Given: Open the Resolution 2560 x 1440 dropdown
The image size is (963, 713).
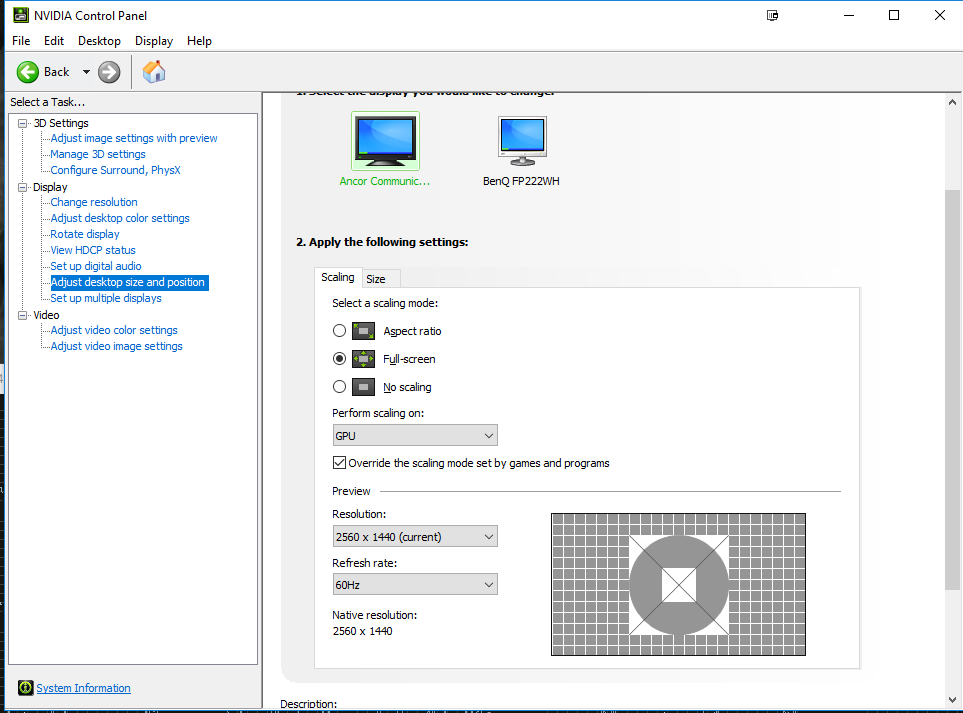Looking at the screenshot, I should (x=415, y=537).
